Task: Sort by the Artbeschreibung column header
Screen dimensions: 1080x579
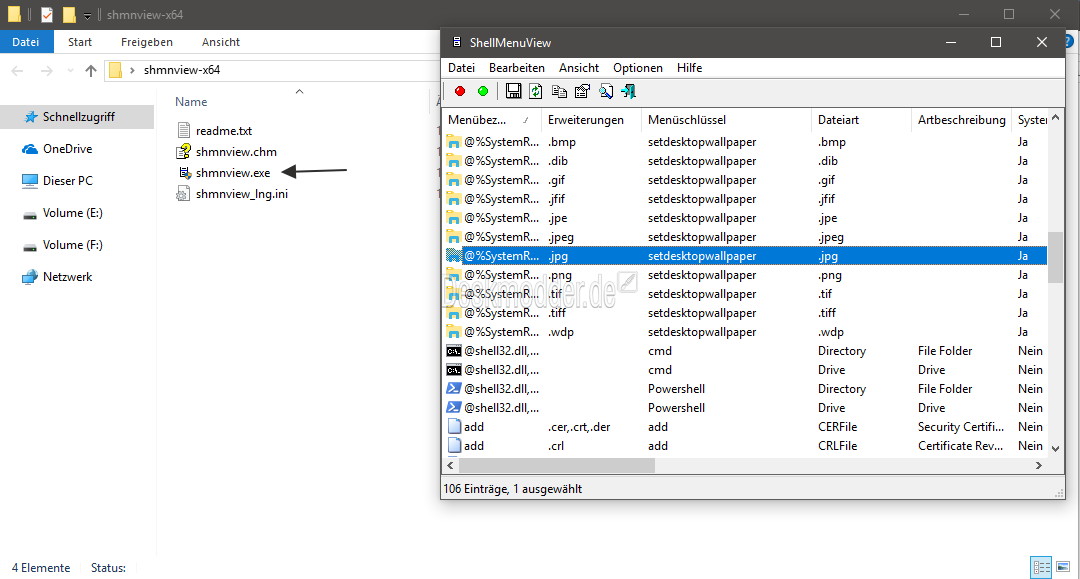Action: [962, 120]
